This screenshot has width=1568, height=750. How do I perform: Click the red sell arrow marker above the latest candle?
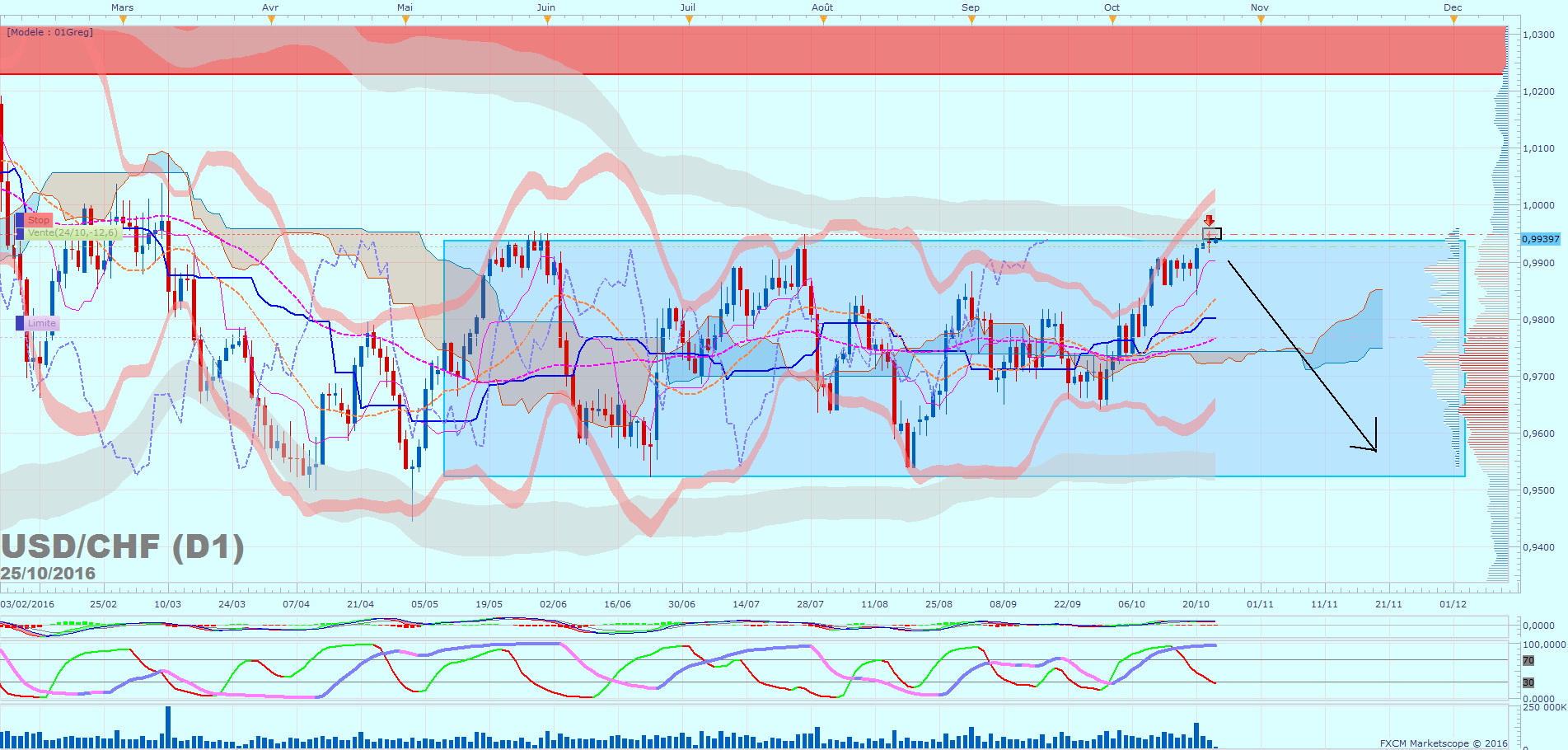pyautogui.click(x=1209, y=221)
